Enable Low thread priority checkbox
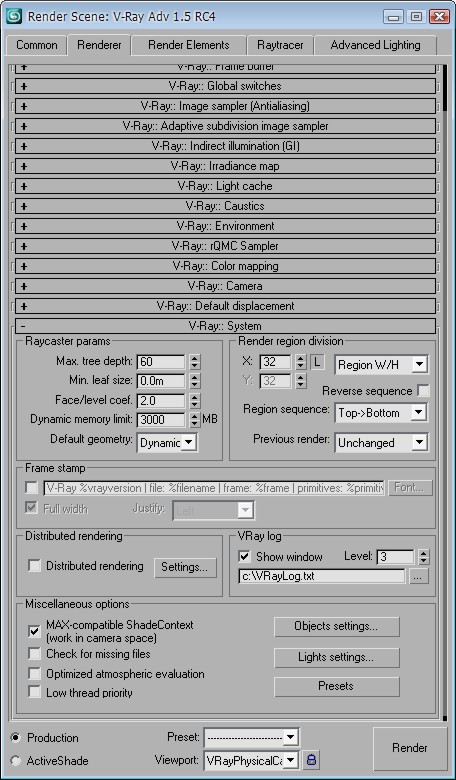The width and height of the screenshot is (456, 780). tap(34, 692)
